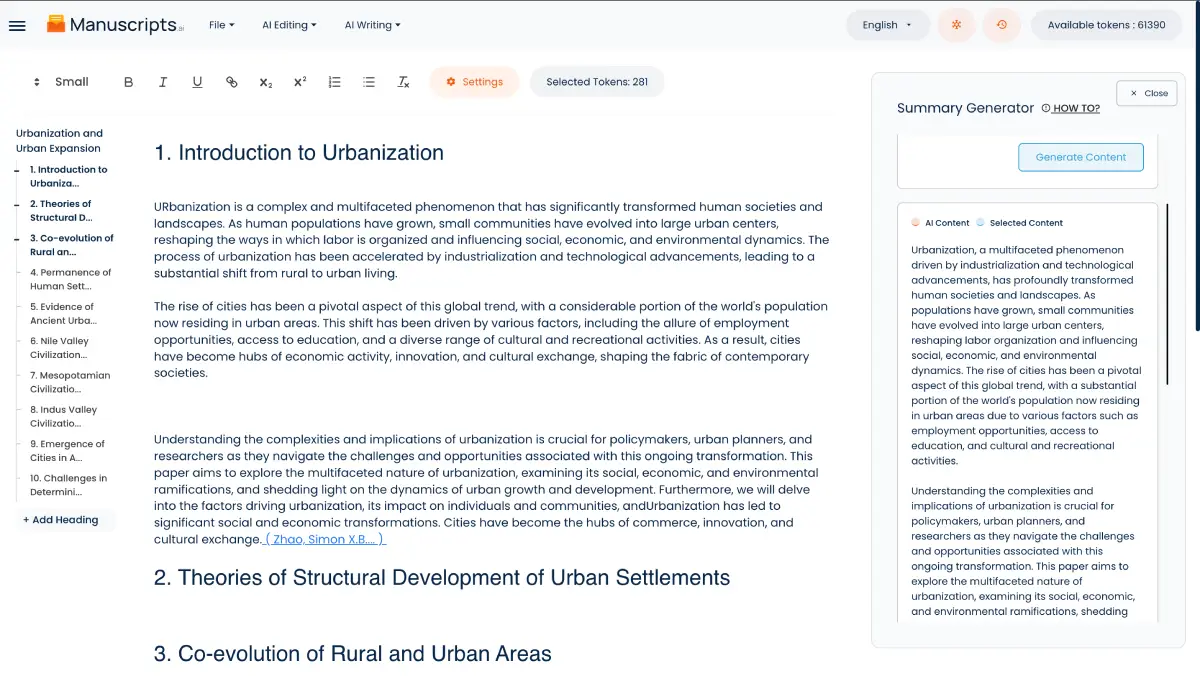The image size is (1200, 681).
Task: Click the Generate Content button
Action: [1080, 157]
